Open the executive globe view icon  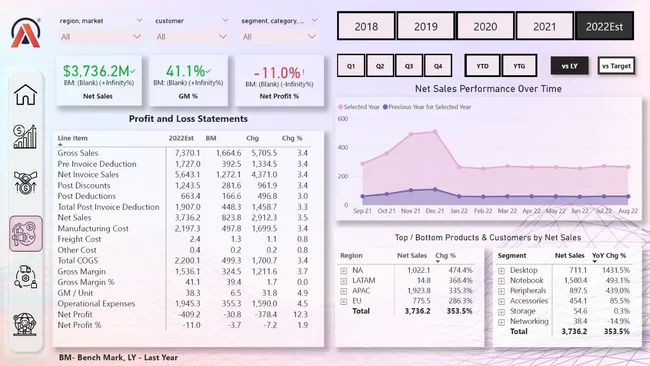pyautogui.click(x=25, y=324)
